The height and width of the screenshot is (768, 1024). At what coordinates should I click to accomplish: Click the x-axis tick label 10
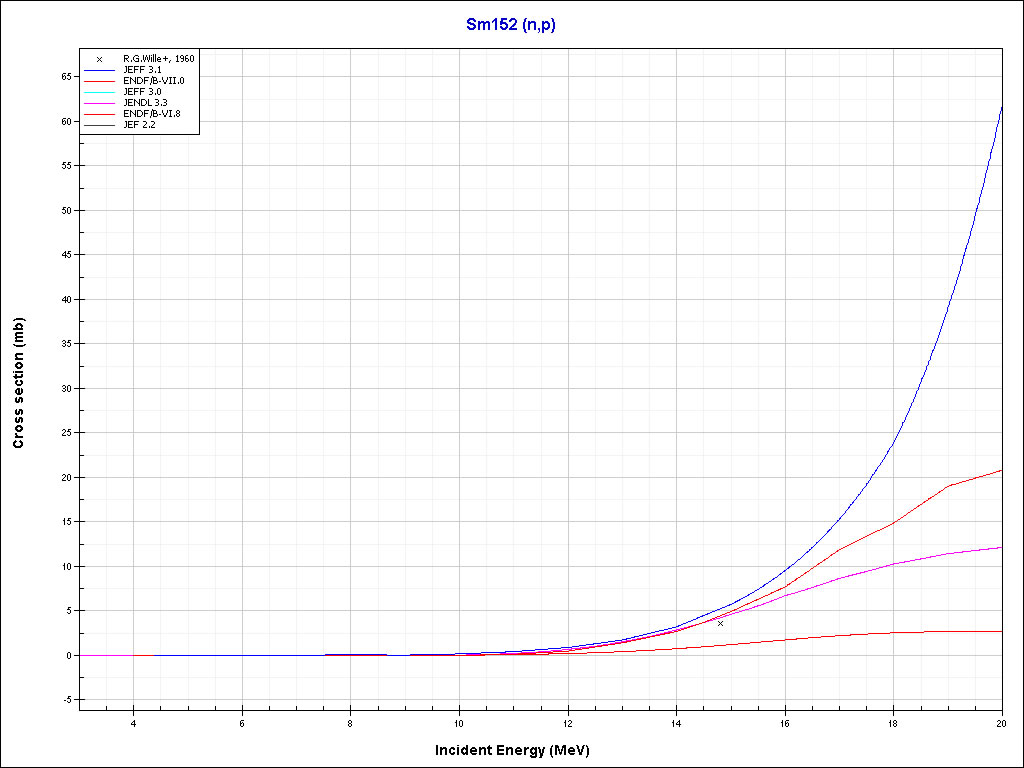459,723
